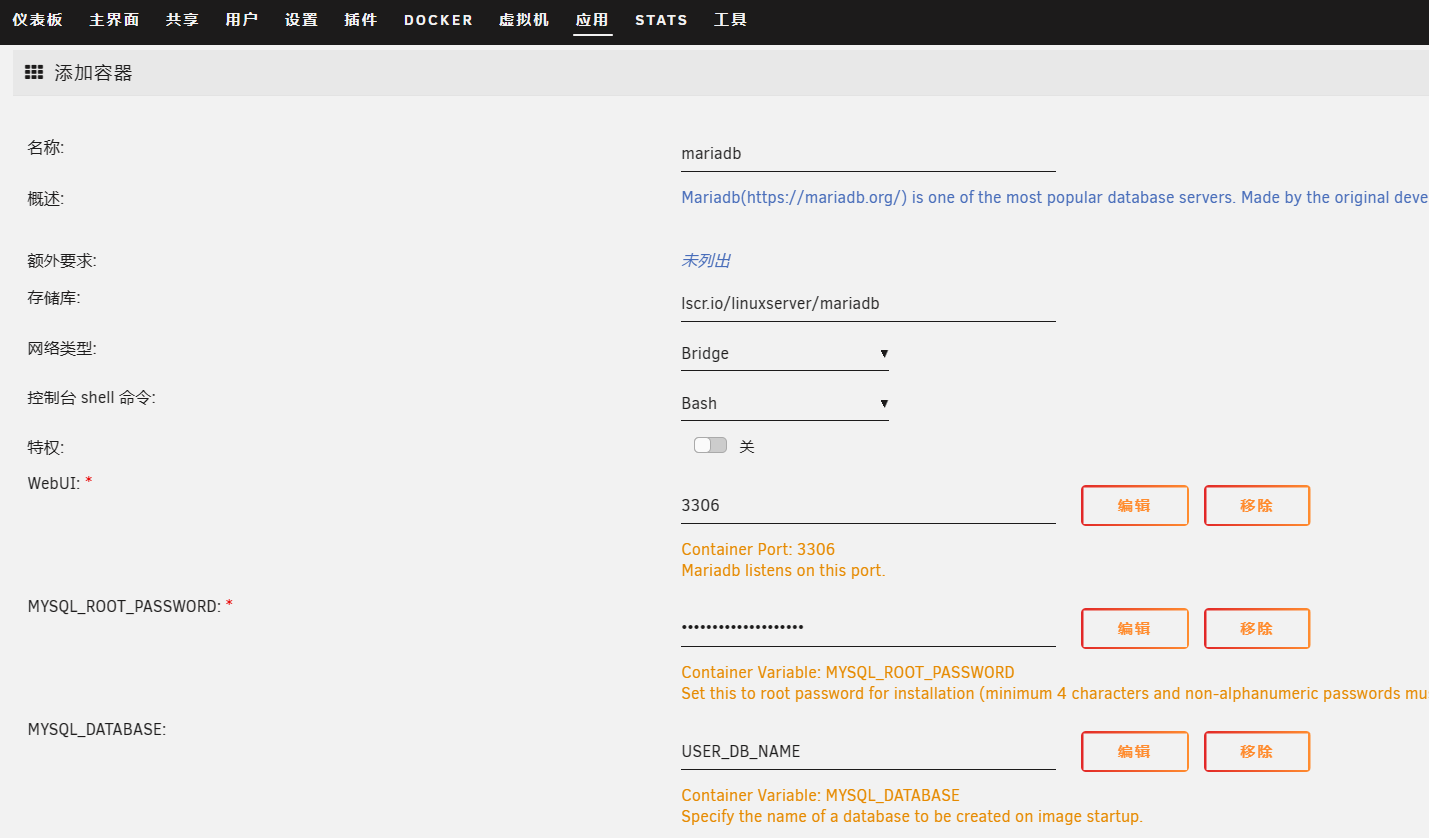1429x838 pixels.
Task: Click the 名称 field containing mariadb
Action: coord(867,154)
